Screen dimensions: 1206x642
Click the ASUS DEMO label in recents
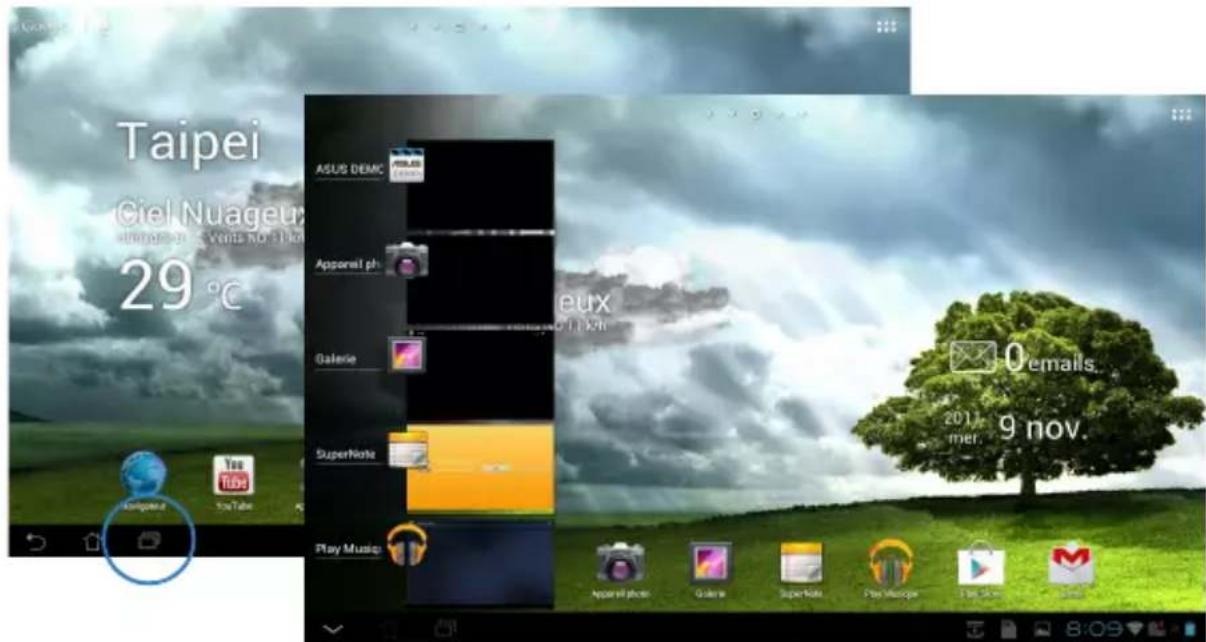[349, 168]
